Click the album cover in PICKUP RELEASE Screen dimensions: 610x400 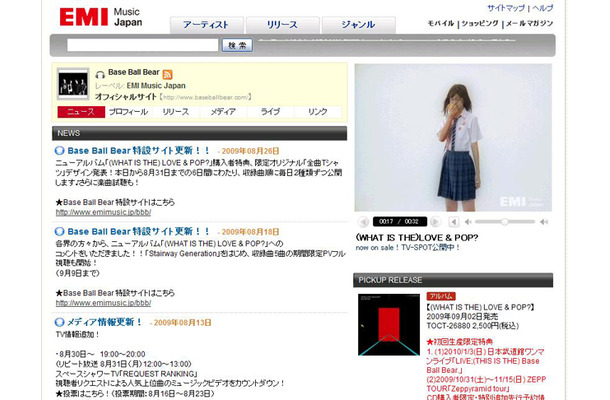coord(389,325)
